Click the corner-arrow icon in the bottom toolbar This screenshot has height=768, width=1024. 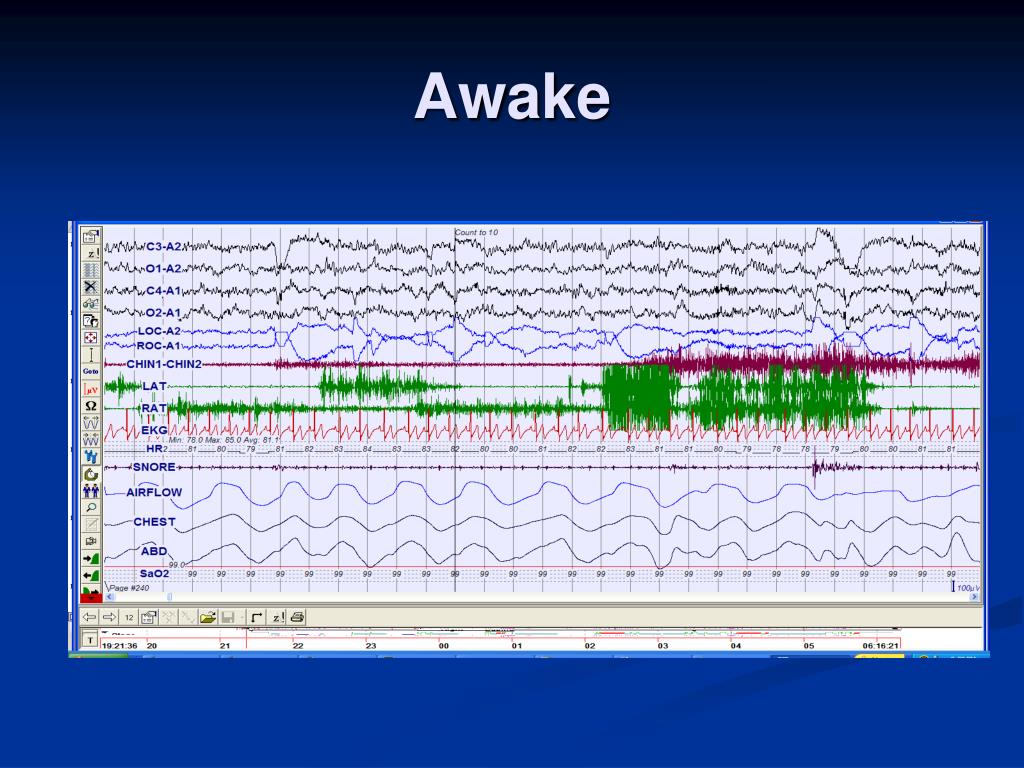[x=257, y=617]
